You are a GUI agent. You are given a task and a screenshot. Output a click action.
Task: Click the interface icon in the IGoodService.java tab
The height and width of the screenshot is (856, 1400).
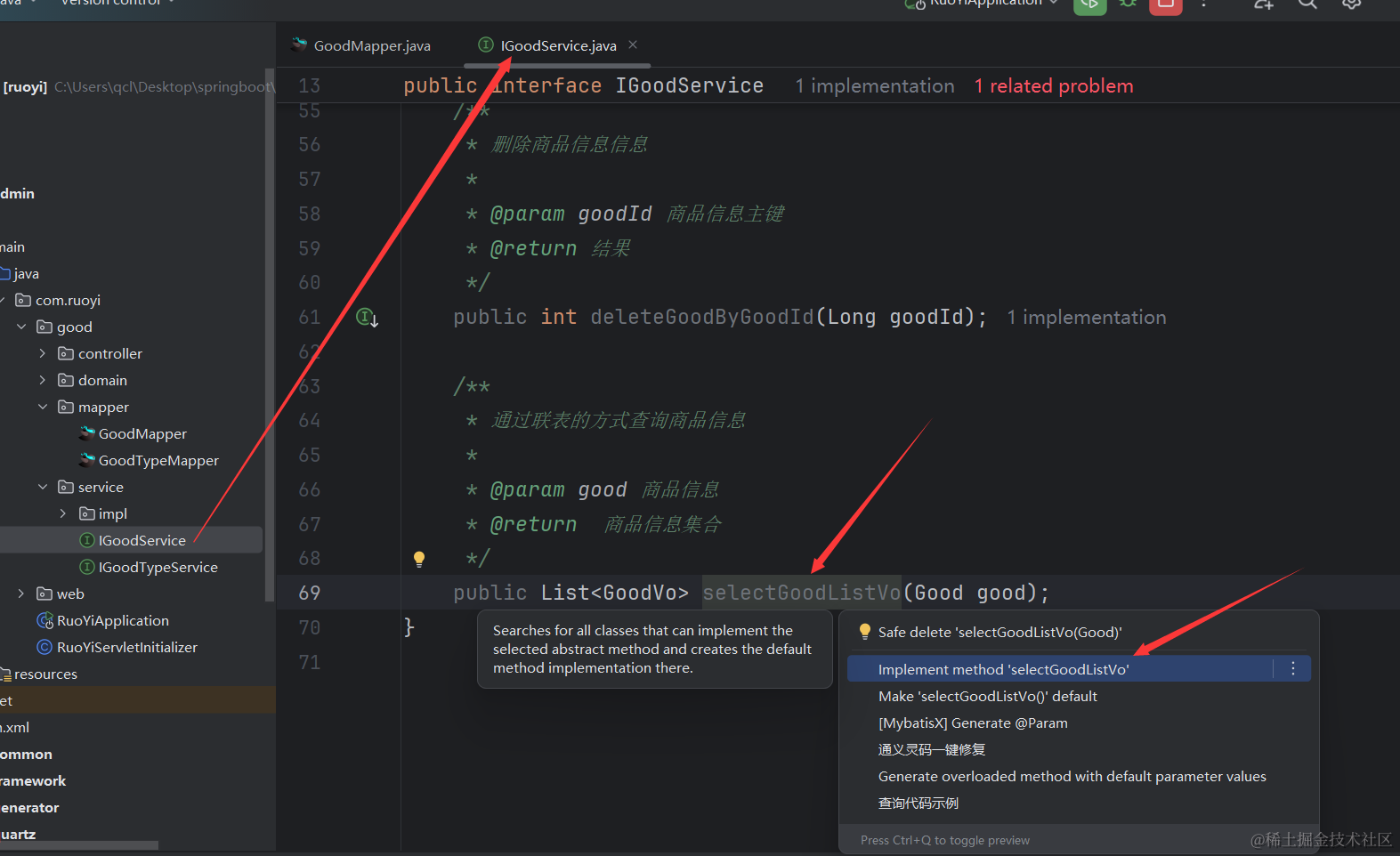tap(486, 44)
